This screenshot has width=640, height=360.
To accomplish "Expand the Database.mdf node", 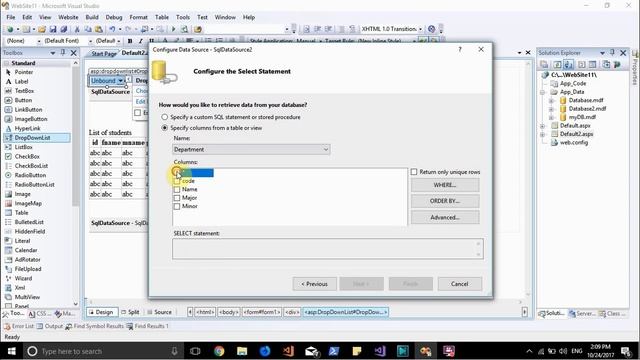I will pos(551,100).
